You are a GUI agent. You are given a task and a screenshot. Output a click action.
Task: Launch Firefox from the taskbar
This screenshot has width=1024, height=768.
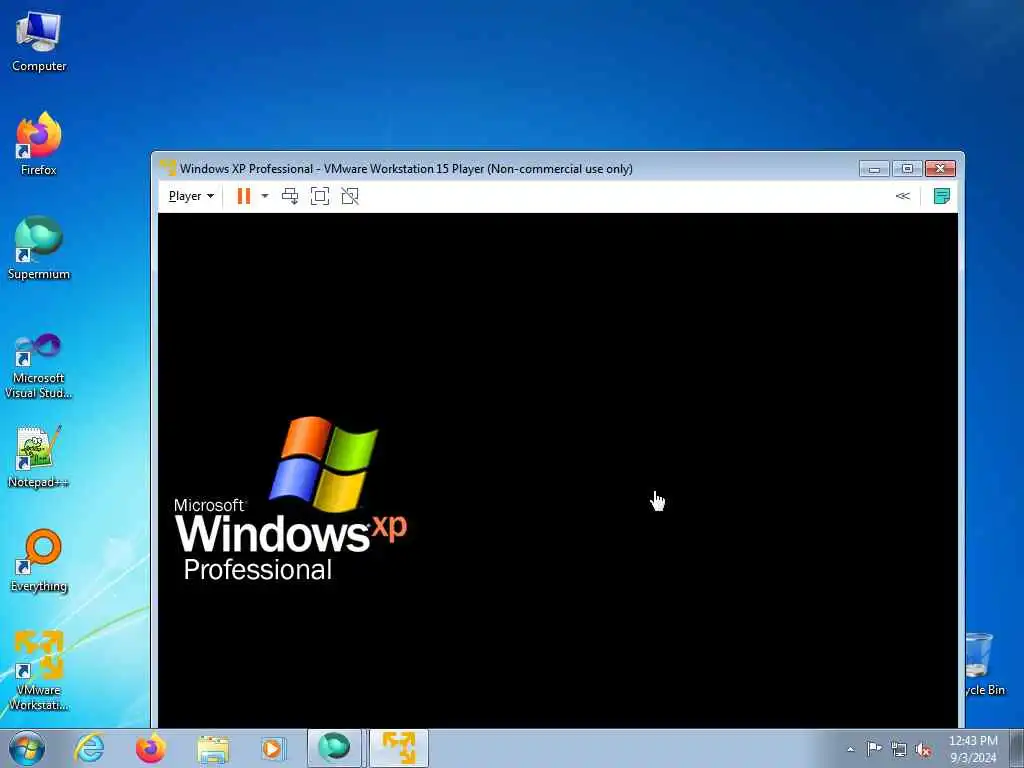click(x=151, y=748)
